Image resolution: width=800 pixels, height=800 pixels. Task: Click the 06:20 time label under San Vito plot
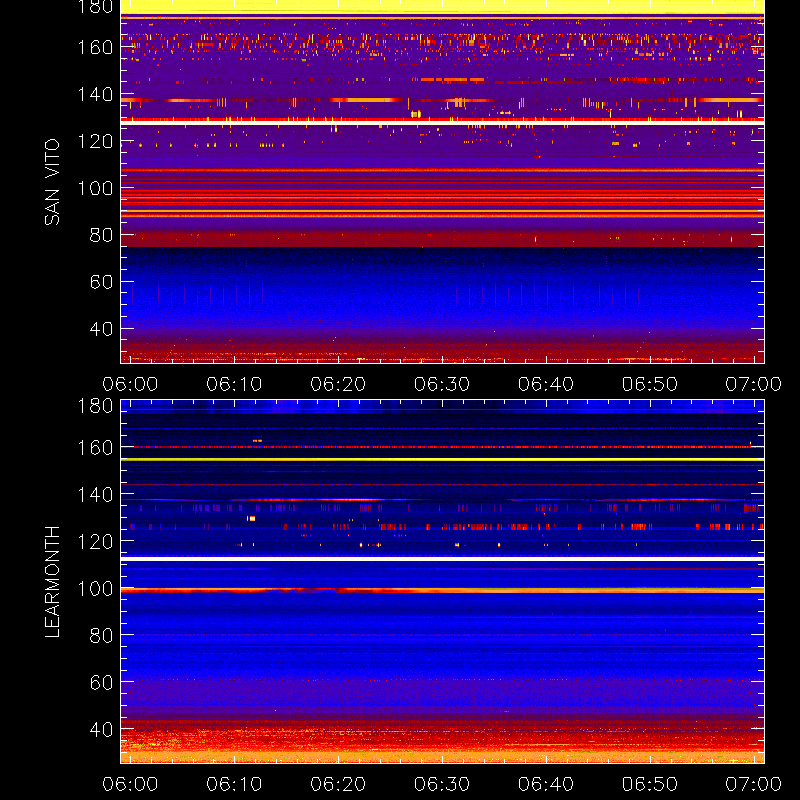338,384
